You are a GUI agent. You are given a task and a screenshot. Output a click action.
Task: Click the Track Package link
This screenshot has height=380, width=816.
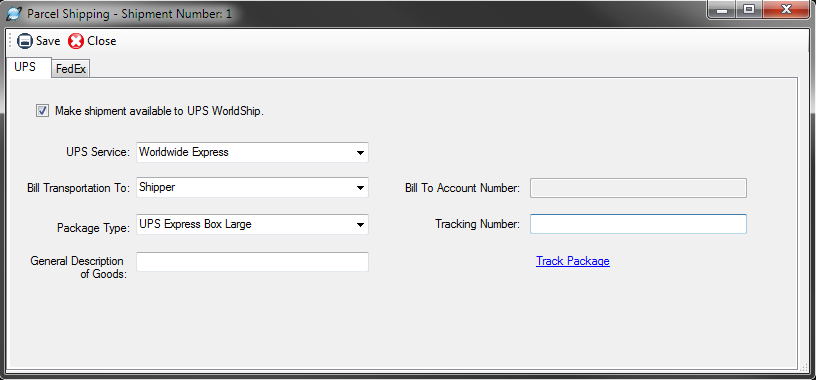(573, 261)
